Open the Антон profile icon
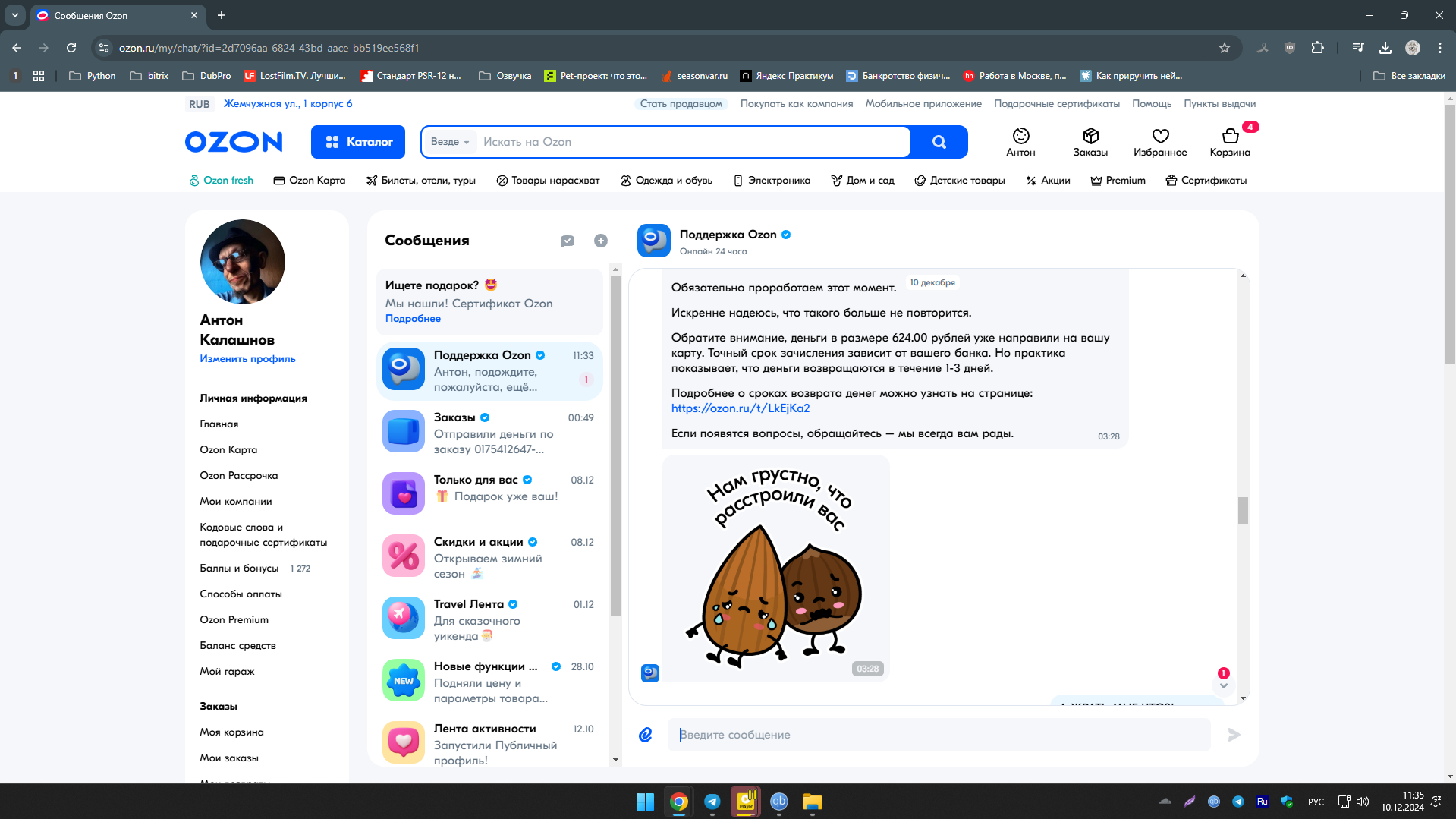 (1020, 142)
